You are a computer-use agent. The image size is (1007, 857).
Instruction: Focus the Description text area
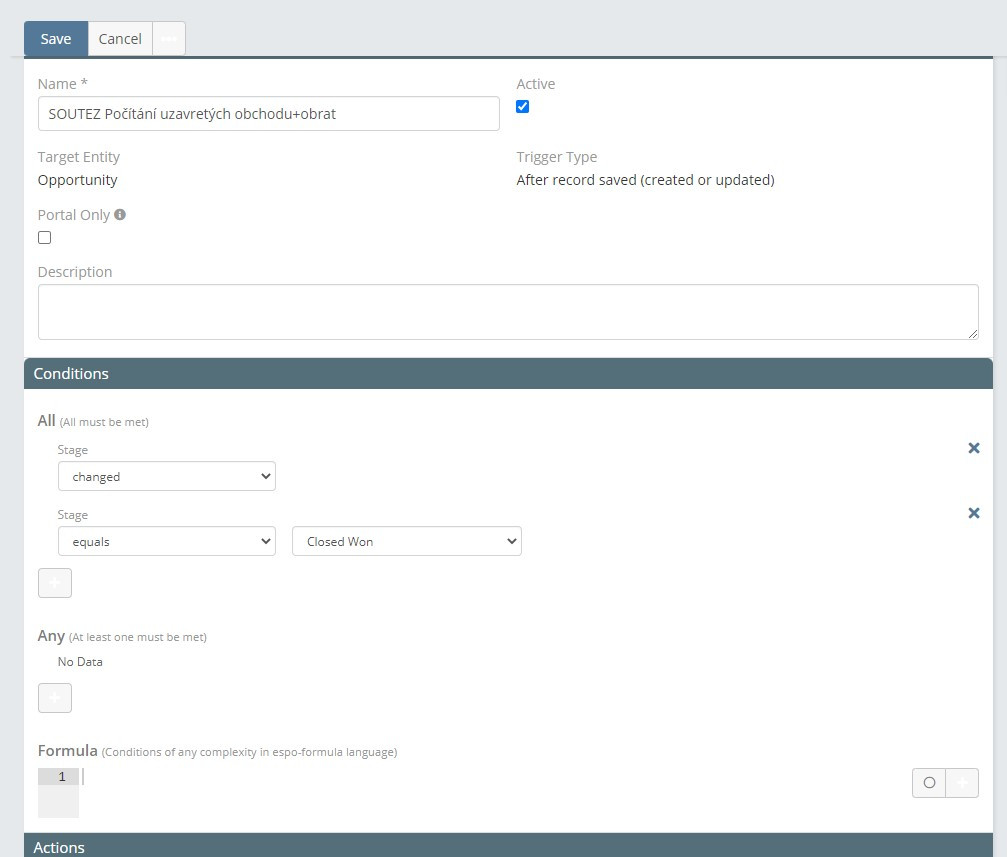point(508,312)
